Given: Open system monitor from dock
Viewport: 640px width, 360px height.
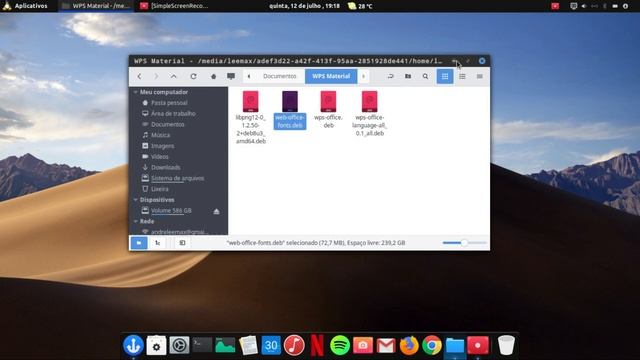Looking at the screenshot, I should [x=225, y=345].
